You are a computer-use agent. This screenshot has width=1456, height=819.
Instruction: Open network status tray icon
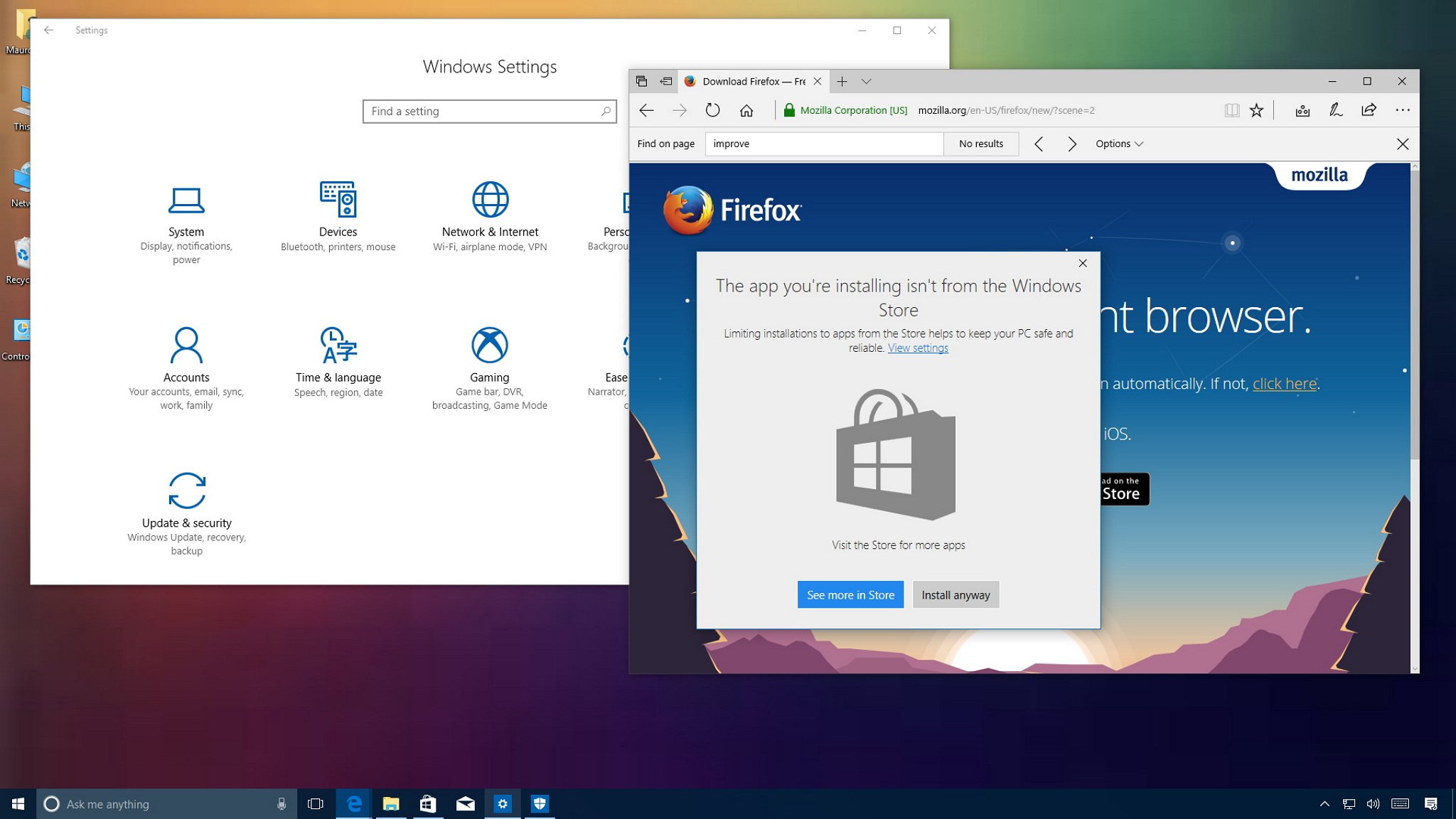(1349, 804)
